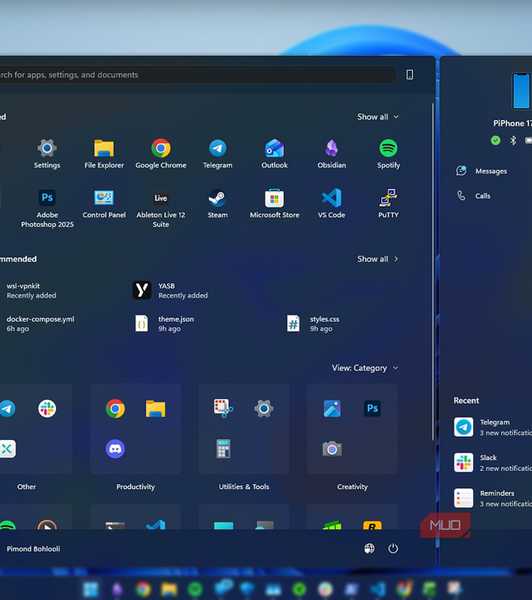Click the power button
Screen dimensions: 532x600
pos(393,549)
